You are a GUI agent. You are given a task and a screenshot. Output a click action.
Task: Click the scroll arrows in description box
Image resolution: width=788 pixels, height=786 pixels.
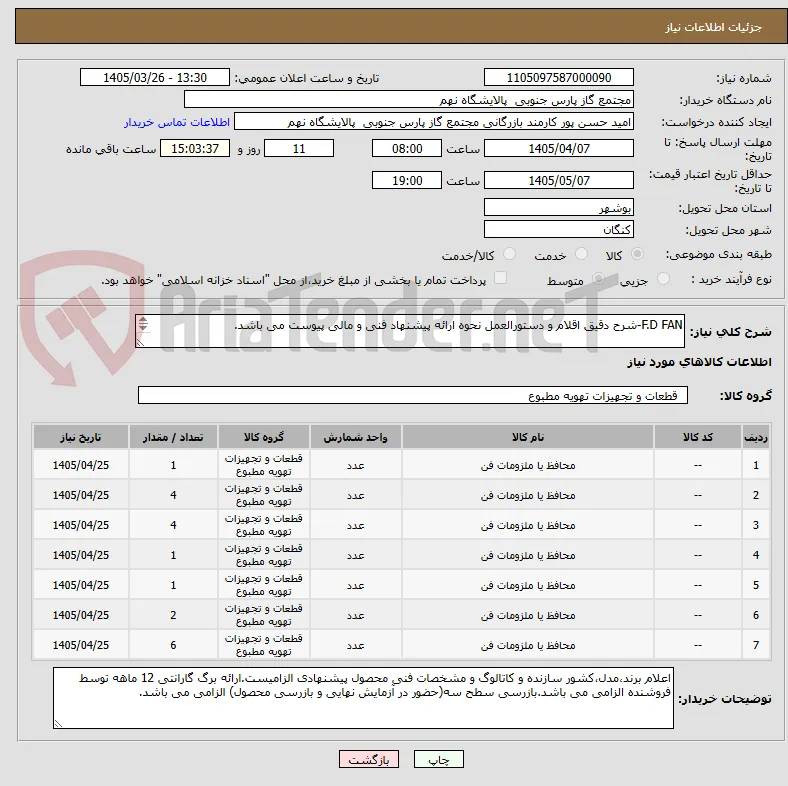(x=143, y=324)
